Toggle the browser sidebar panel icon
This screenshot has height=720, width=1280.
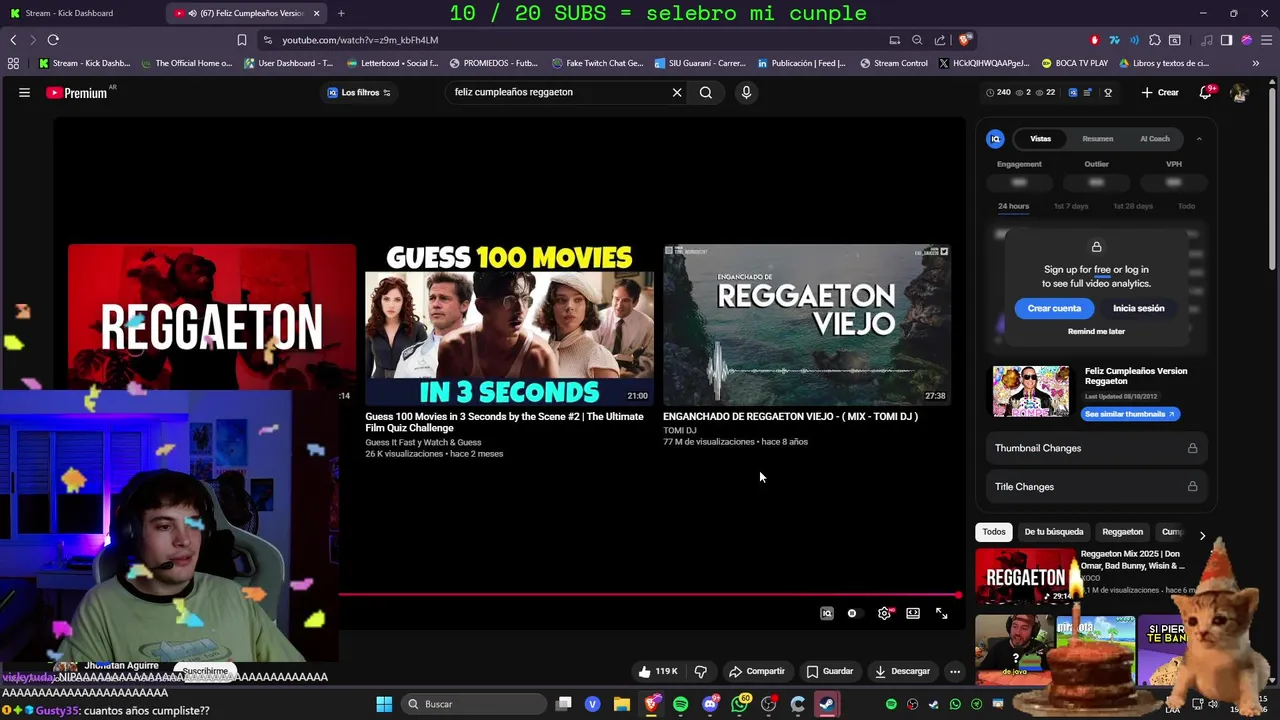[1226, 40]
